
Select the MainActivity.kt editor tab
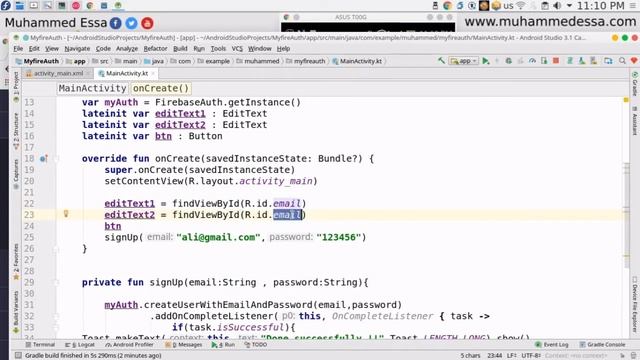(127, 73)
